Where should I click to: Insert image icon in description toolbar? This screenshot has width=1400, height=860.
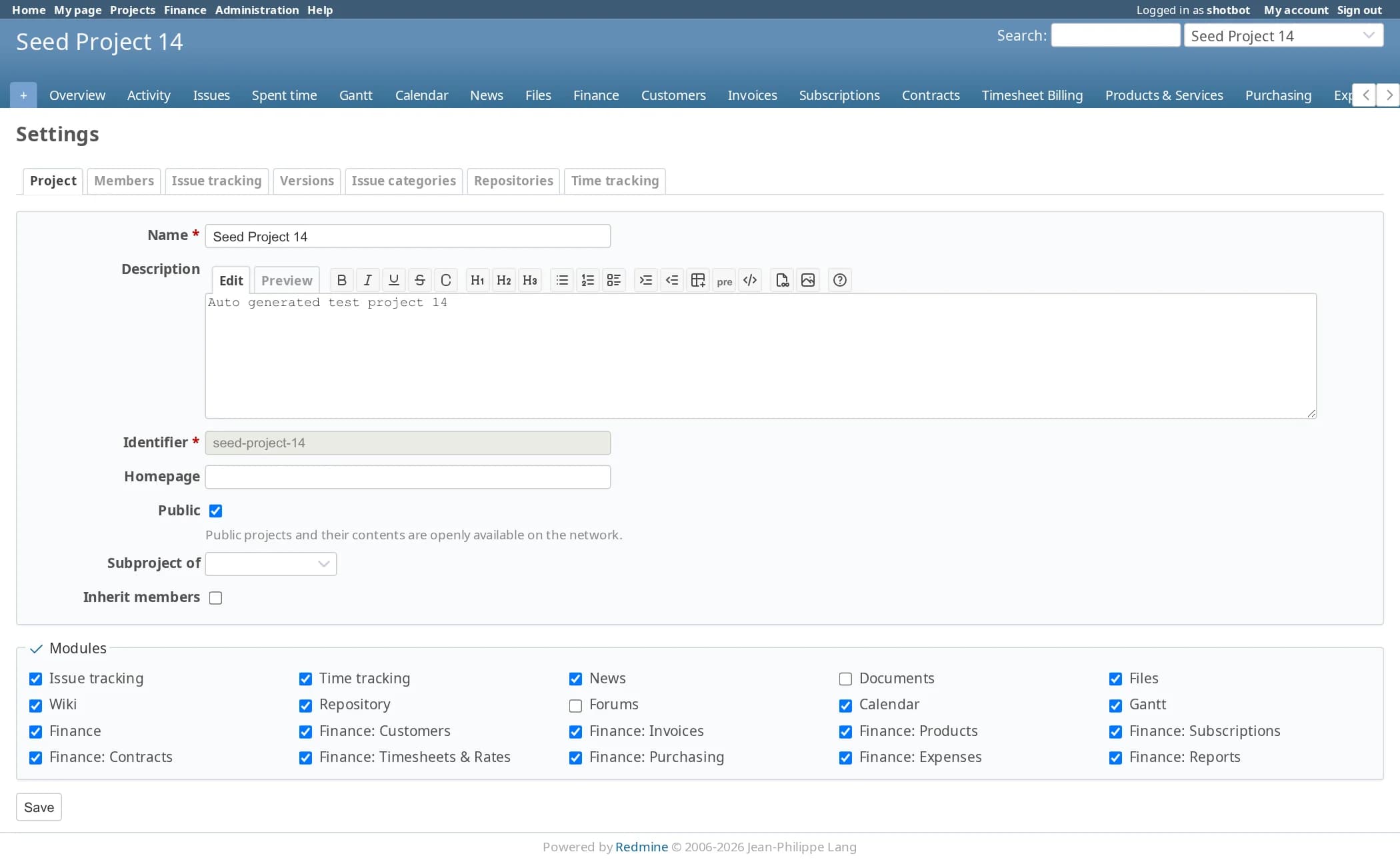coord(808,280)
